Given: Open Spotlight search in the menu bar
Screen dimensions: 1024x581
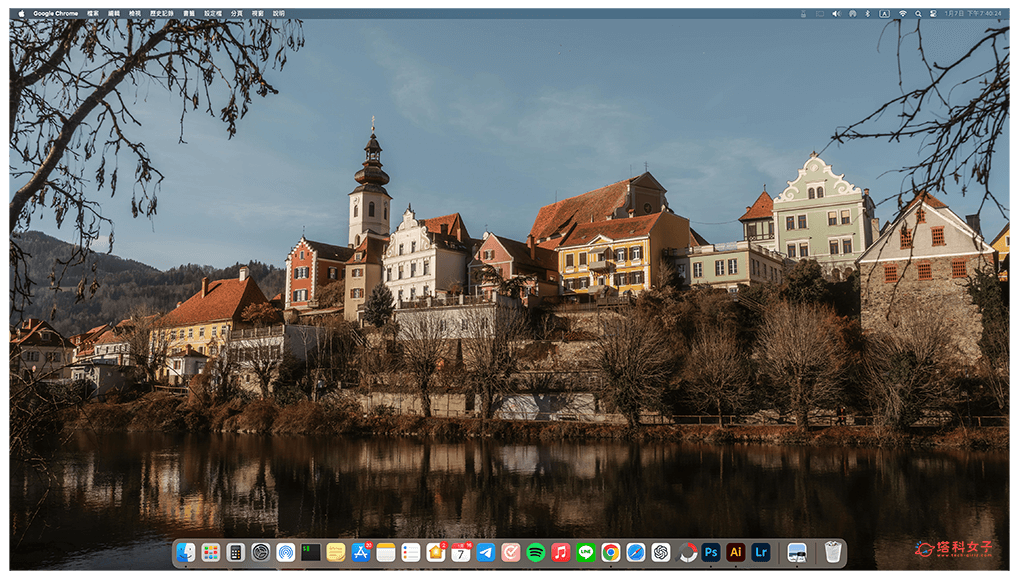Looking at the screenshot, I should click(918, 14).
